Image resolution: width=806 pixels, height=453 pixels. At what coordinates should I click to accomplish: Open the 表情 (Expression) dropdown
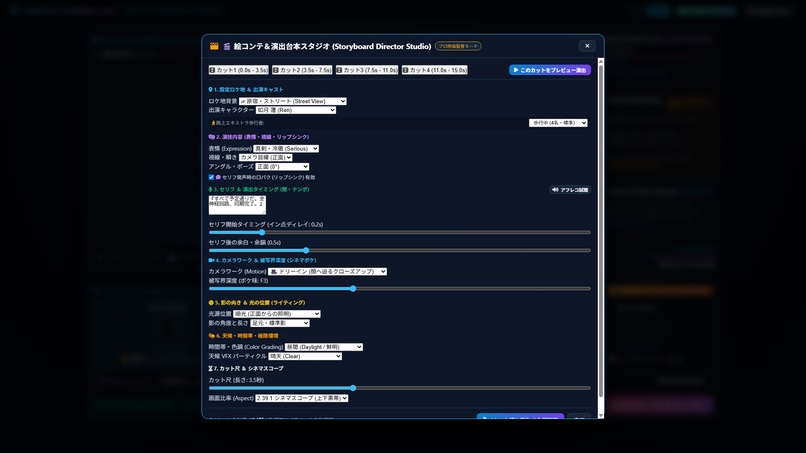tap(286, 149)
